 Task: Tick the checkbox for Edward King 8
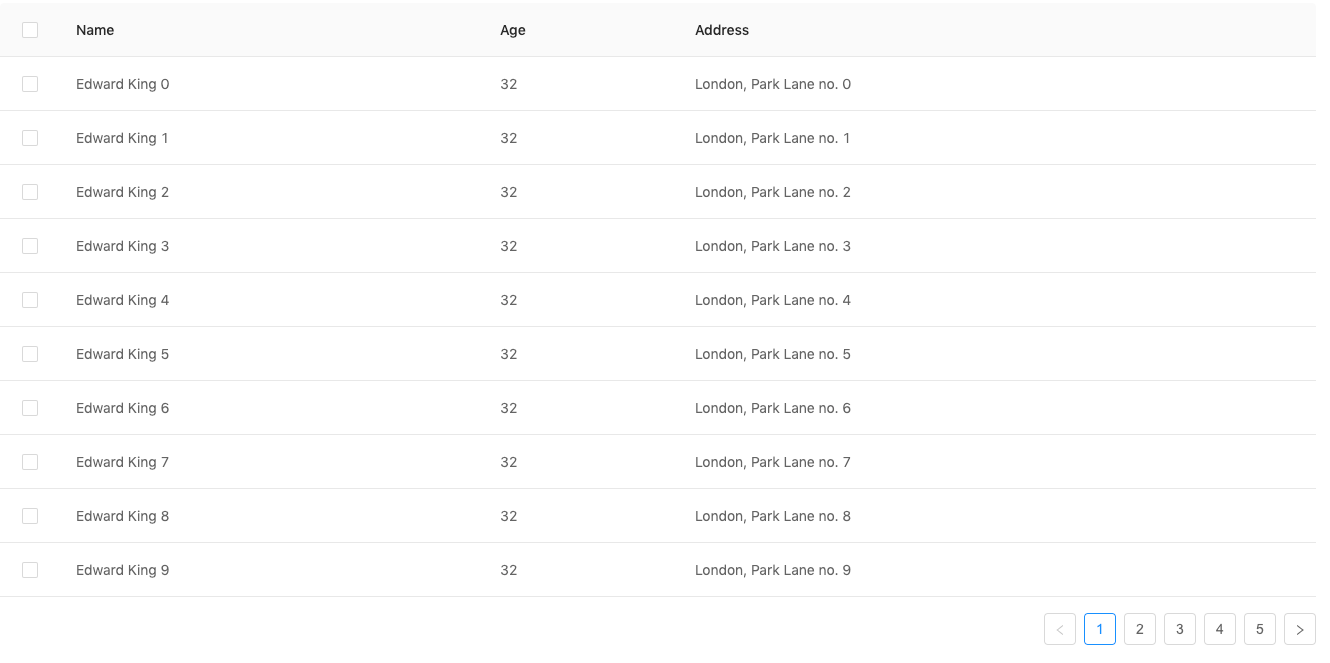tap(29, 516)
